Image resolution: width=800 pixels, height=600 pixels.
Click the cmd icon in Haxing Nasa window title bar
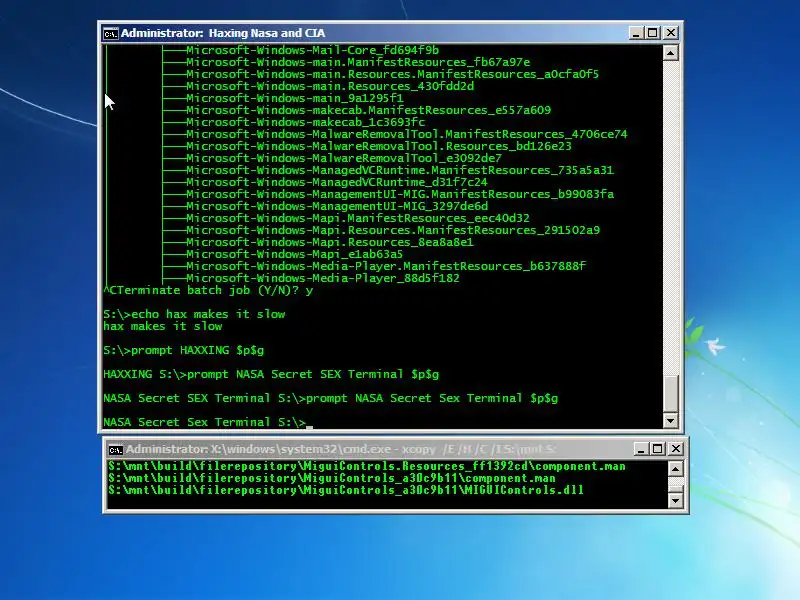[x=110, y=34]
